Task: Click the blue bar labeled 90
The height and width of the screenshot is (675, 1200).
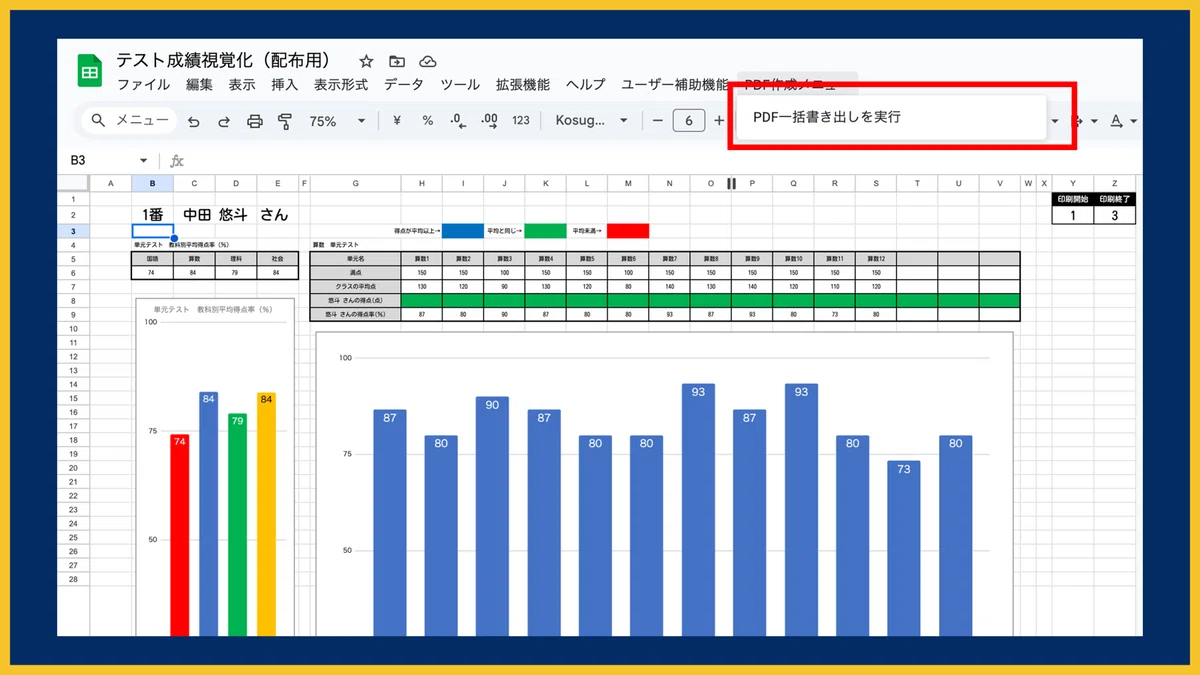Action: (493, 516)
